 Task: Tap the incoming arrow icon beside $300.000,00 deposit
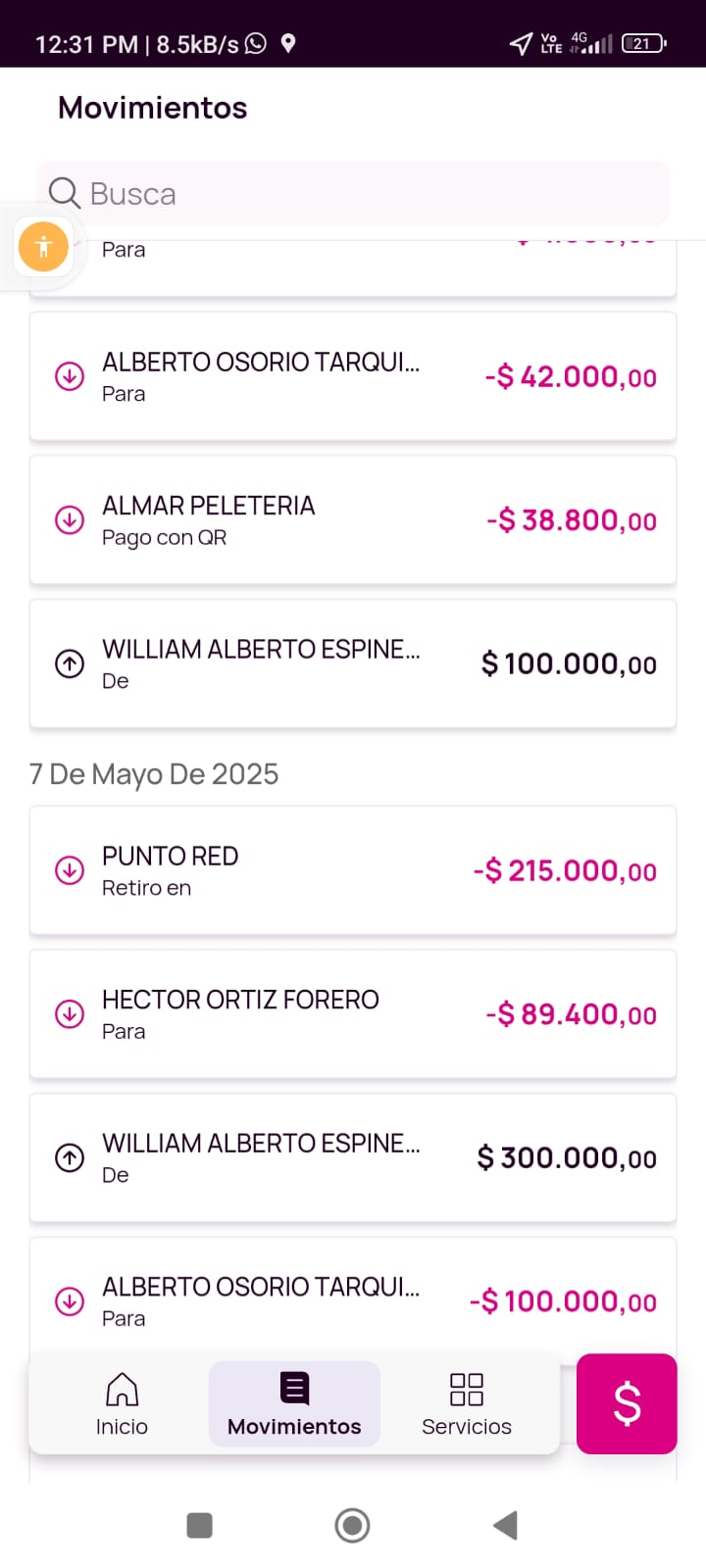pyautogui.click(x=70, y=1157)
